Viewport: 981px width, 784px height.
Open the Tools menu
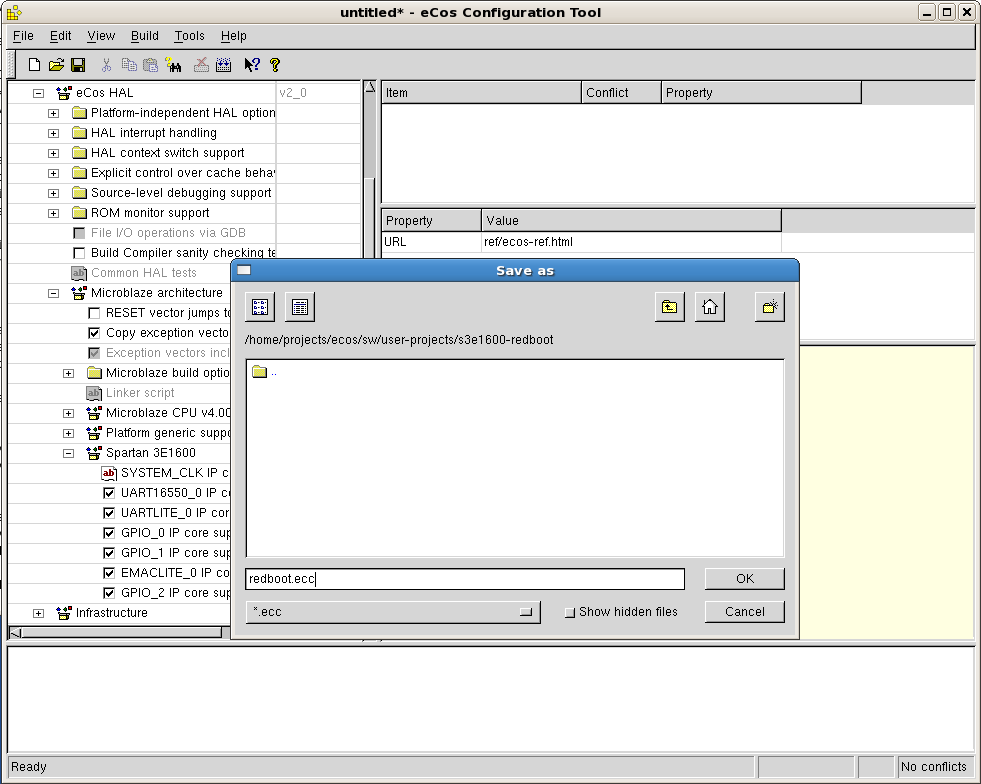coord(189,36)
